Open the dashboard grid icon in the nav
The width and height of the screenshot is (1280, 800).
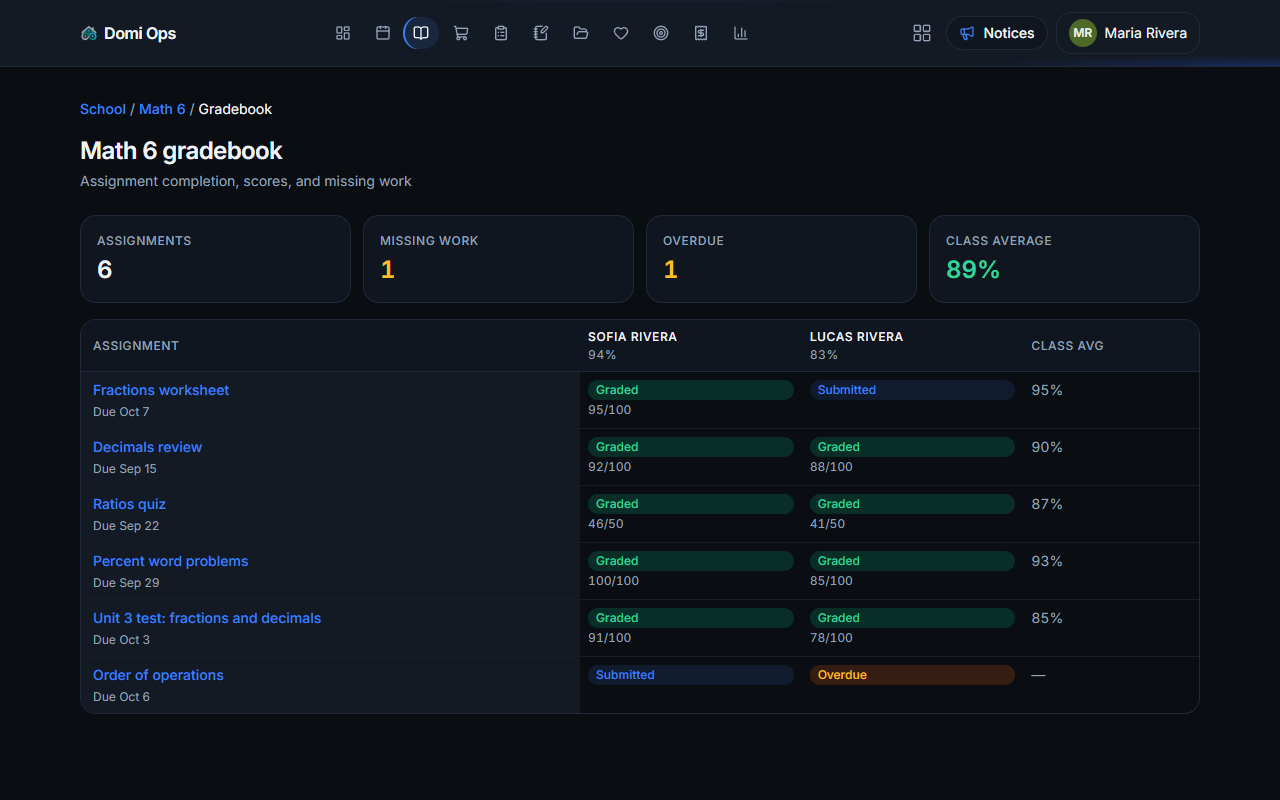point(343,33)
